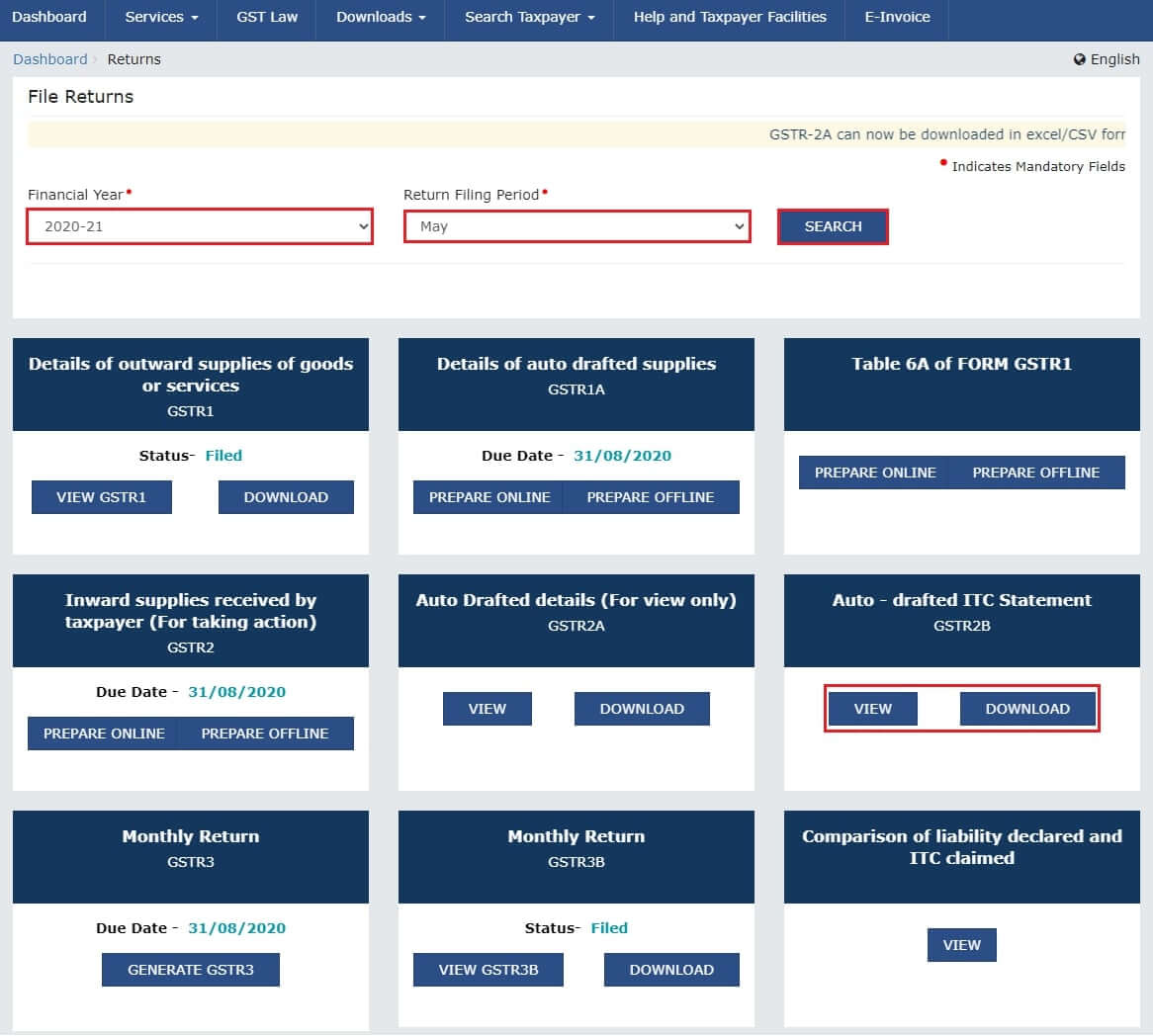Download the GSTR2B ITC statement

[x=1027, y=708]
